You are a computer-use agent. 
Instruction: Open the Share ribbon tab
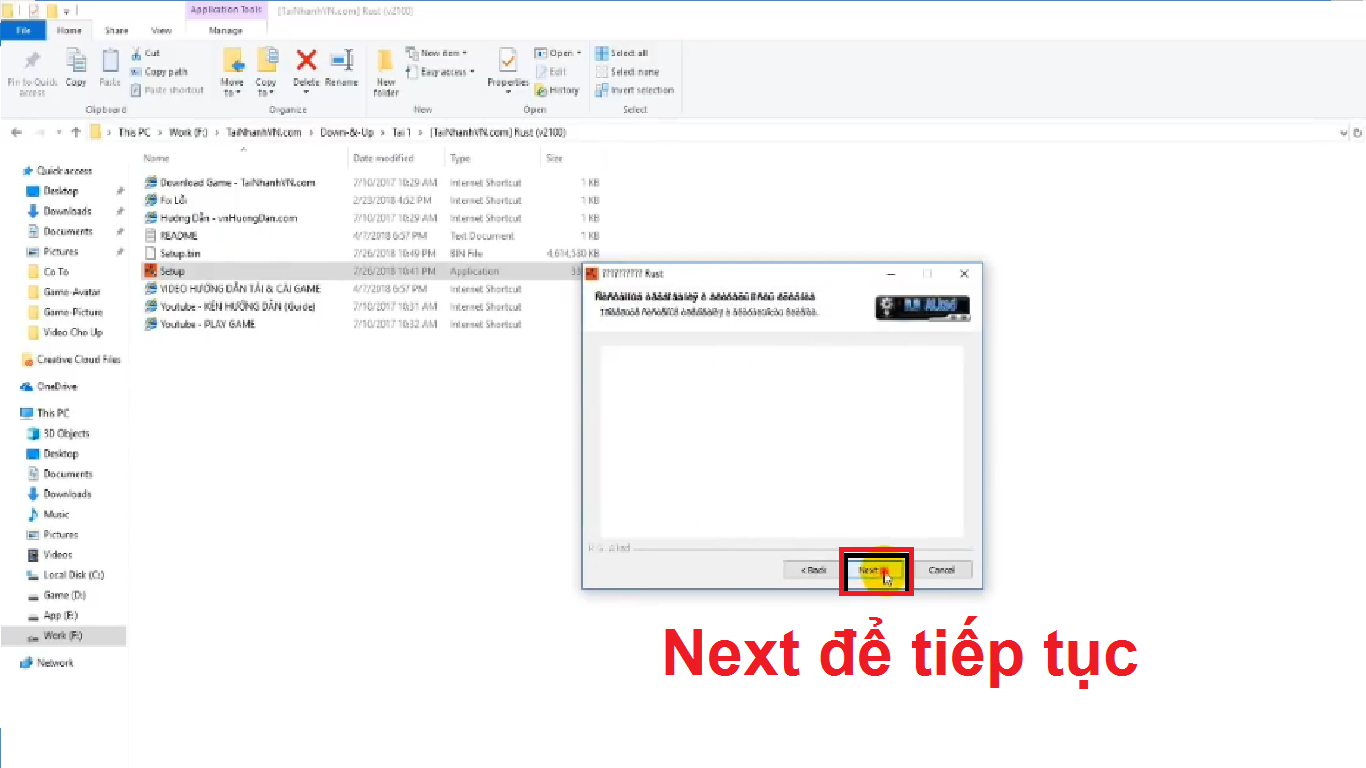116,30
